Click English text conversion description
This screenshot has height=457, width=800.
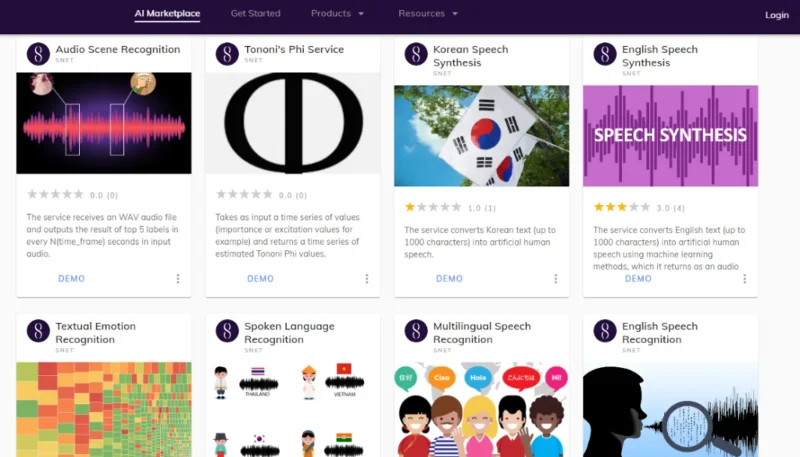coord(669,248)
